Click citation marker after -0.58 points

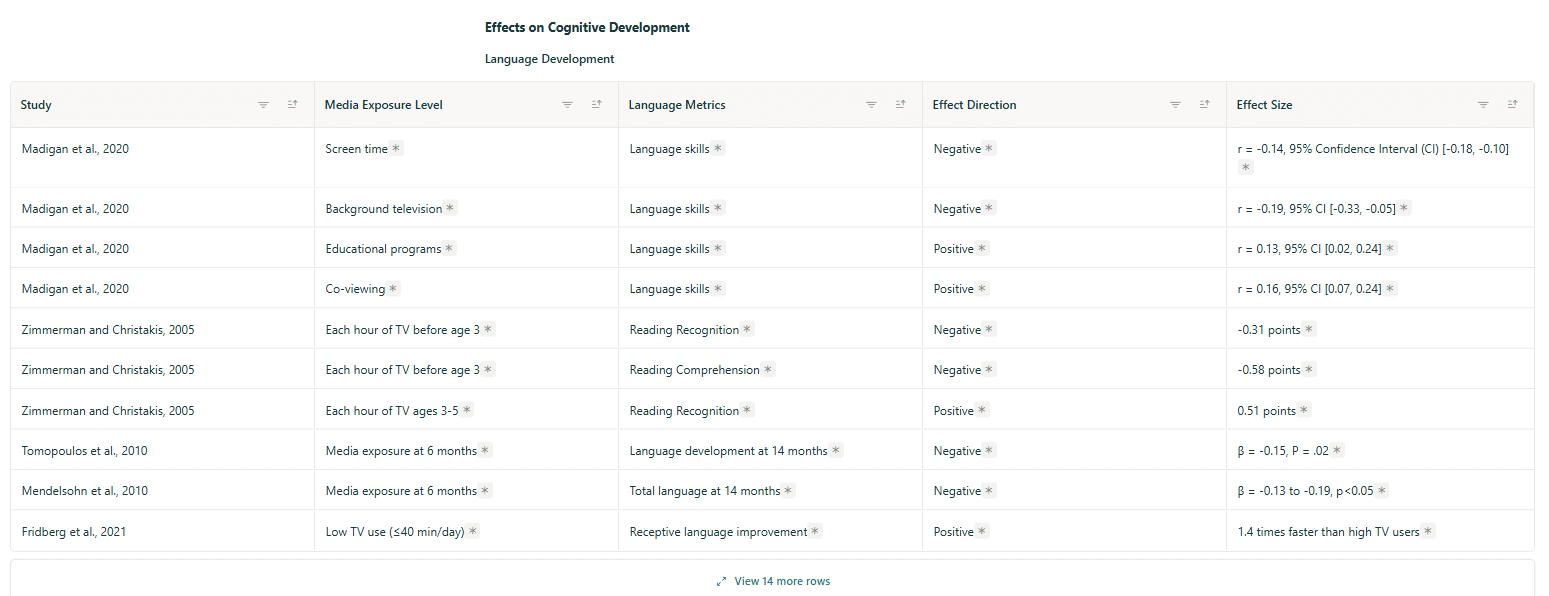pos(1309,370)
